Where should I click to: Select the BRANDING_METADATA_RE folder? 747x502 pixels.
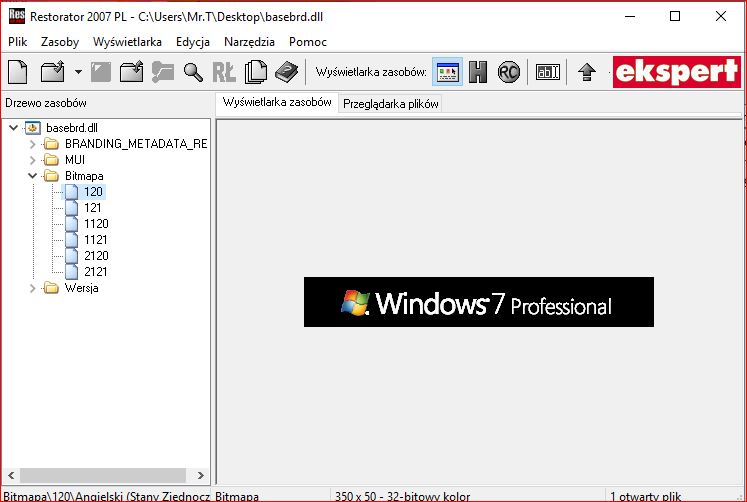[136, 144]
